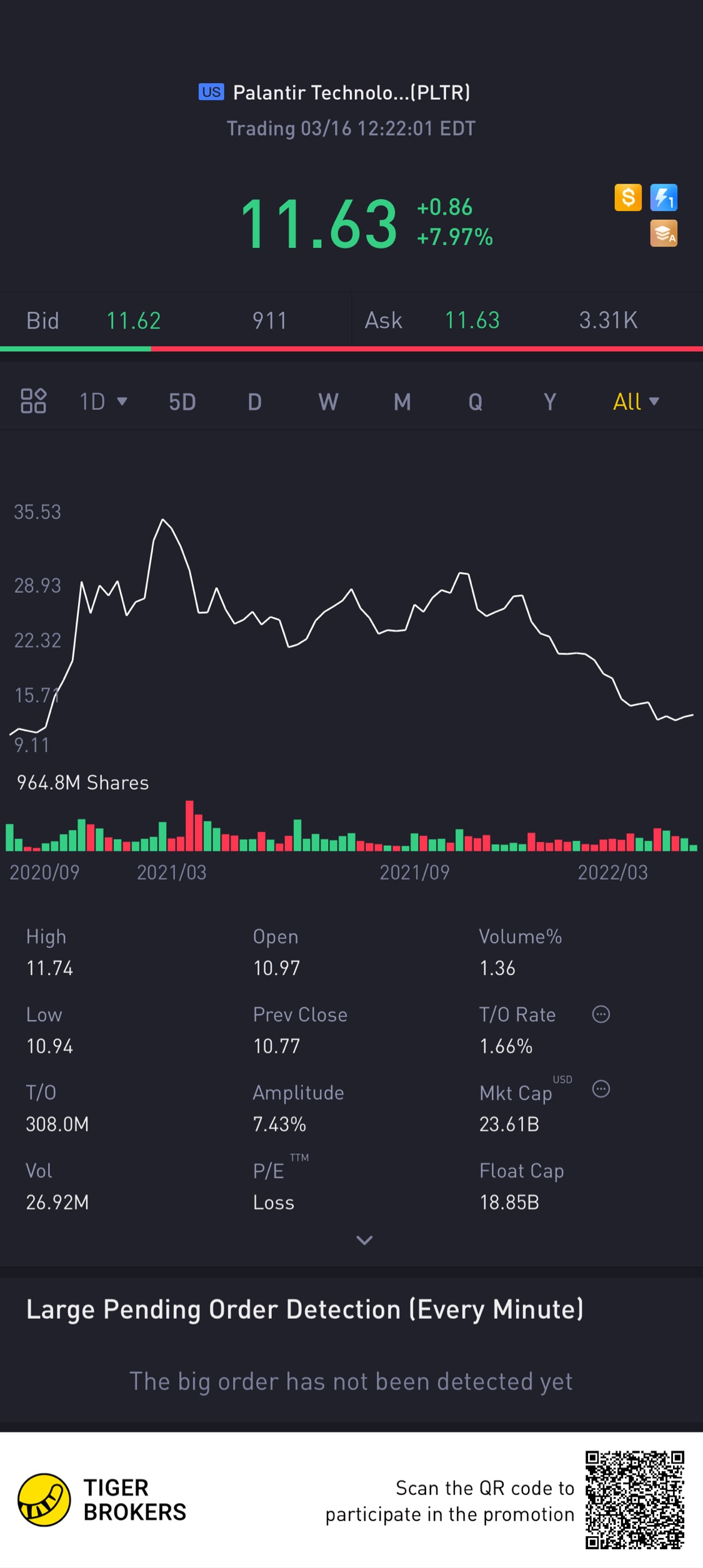
Task: Tap the Palantir Technolo...(PLTR) title
Action: click(351, 92)
